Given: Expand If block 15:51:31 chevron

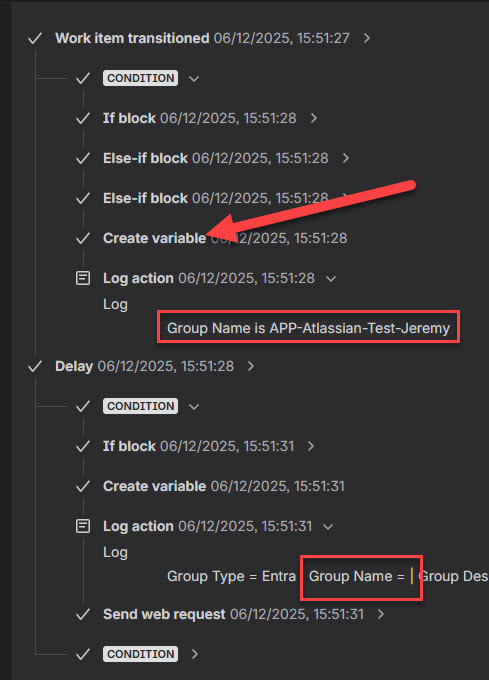Looking at the screenshot, I should click(x=310, y=446).
